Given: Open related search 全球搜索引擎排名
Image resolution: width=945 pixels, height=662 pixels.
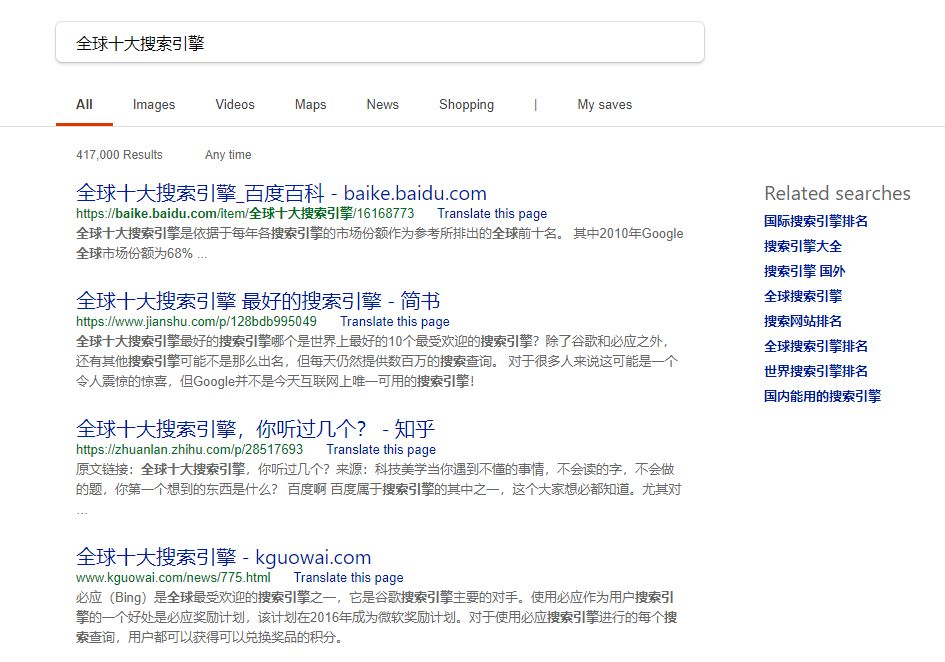Looking at the screenshot, I should pos(816,346).
